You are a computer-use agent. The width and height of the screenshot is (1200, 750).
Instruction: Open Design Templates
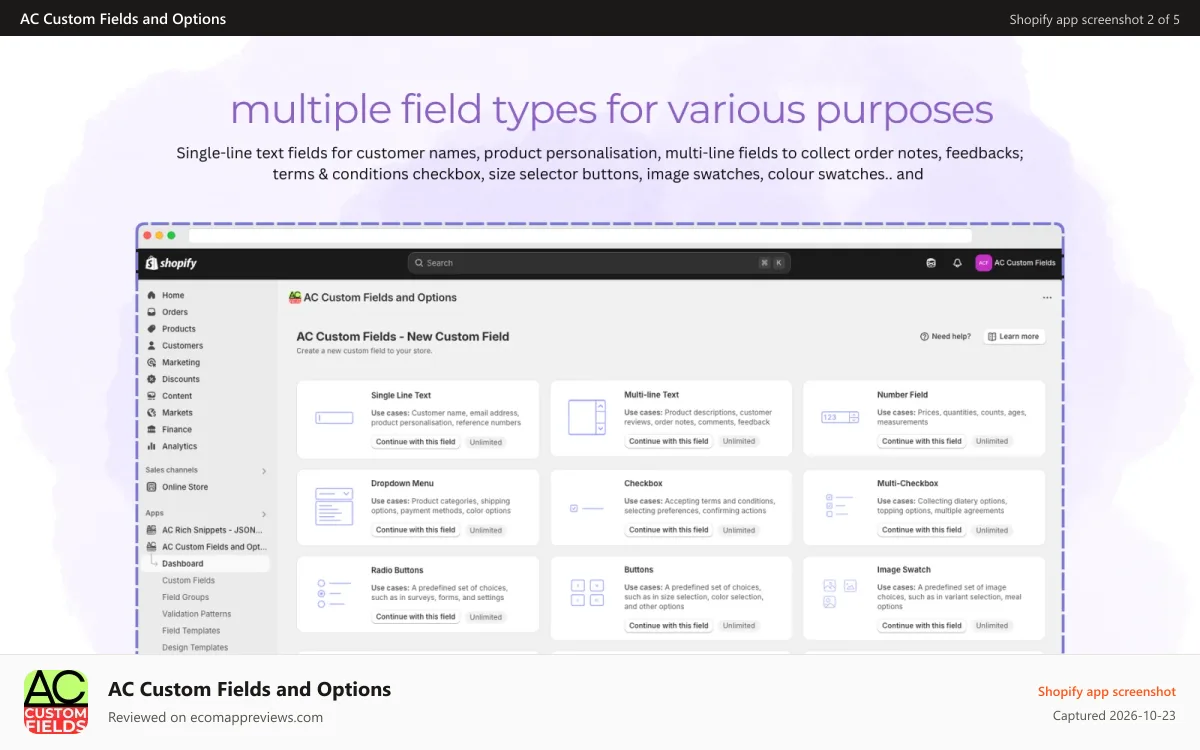[195, 648]
